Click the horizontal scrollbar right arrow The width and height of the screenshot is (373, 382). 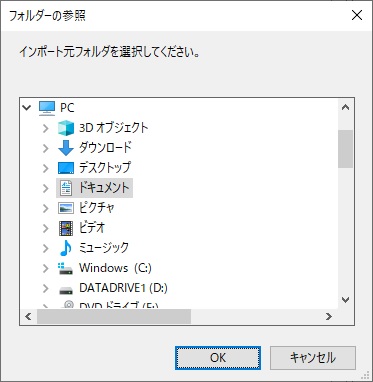[329, 316]
